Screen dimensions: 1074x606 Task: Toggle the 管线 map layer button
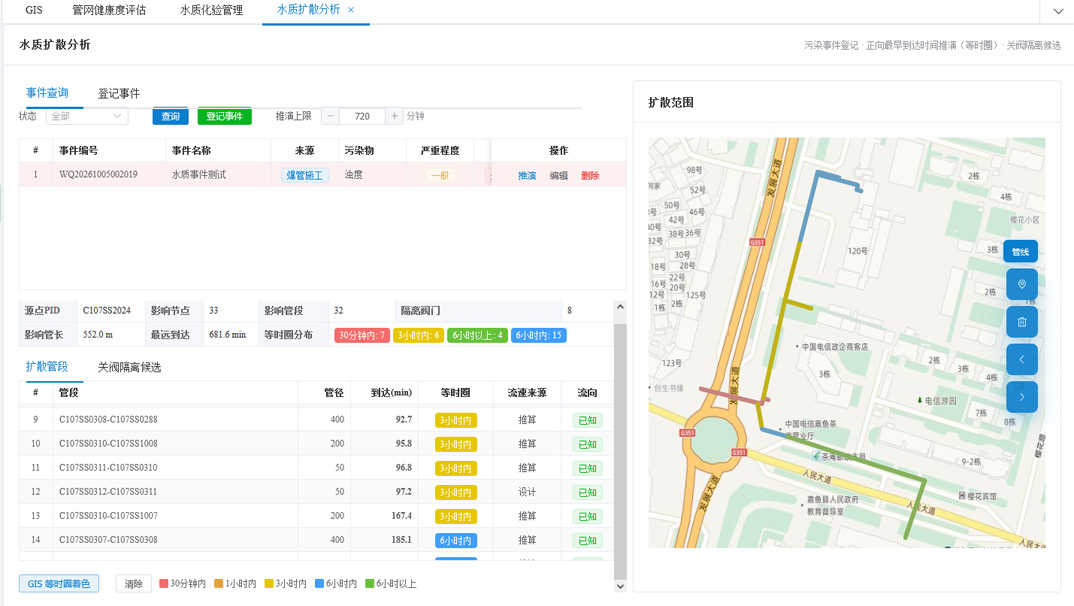coord(1021,251)
